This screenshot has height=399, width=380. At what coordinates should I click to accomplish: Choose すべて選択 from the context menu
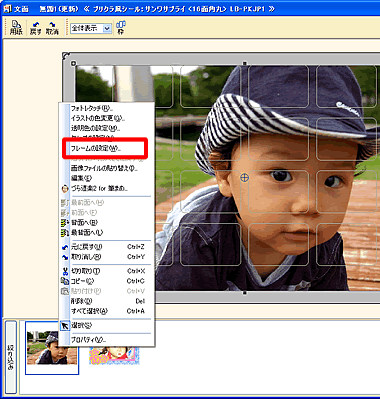click(x=107, y=311)
